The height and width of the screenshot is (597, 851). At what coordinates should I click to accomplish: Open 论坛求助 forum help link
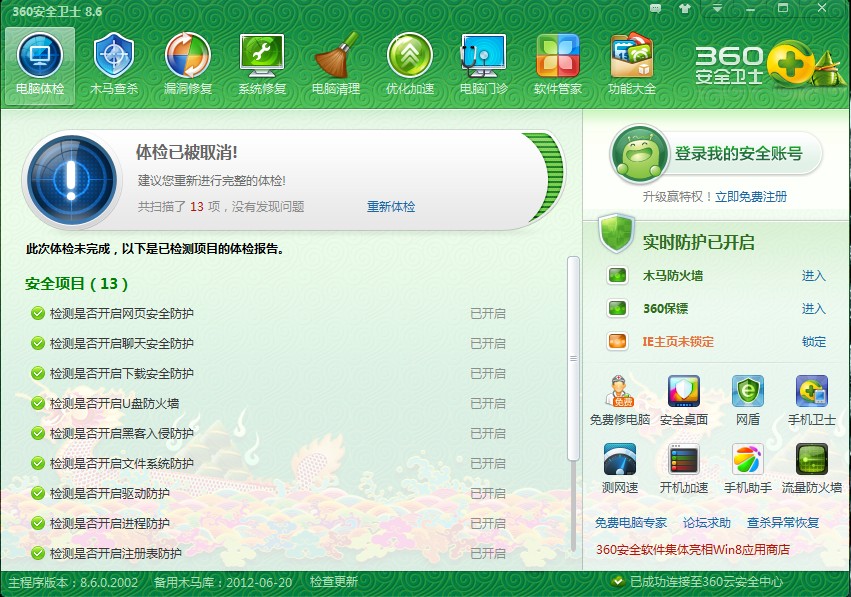tap(707, 523)
